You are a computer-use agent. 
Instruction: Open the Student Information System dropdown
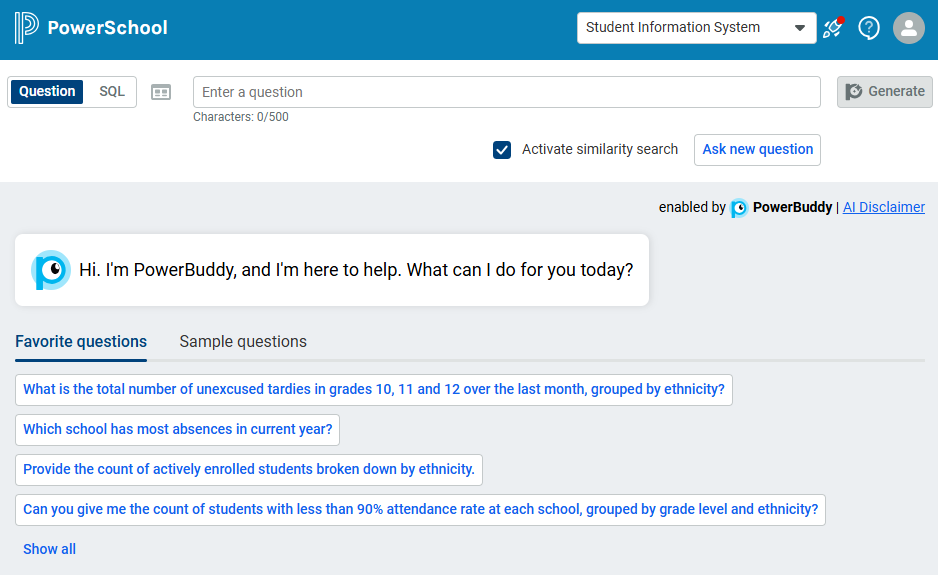696,28
